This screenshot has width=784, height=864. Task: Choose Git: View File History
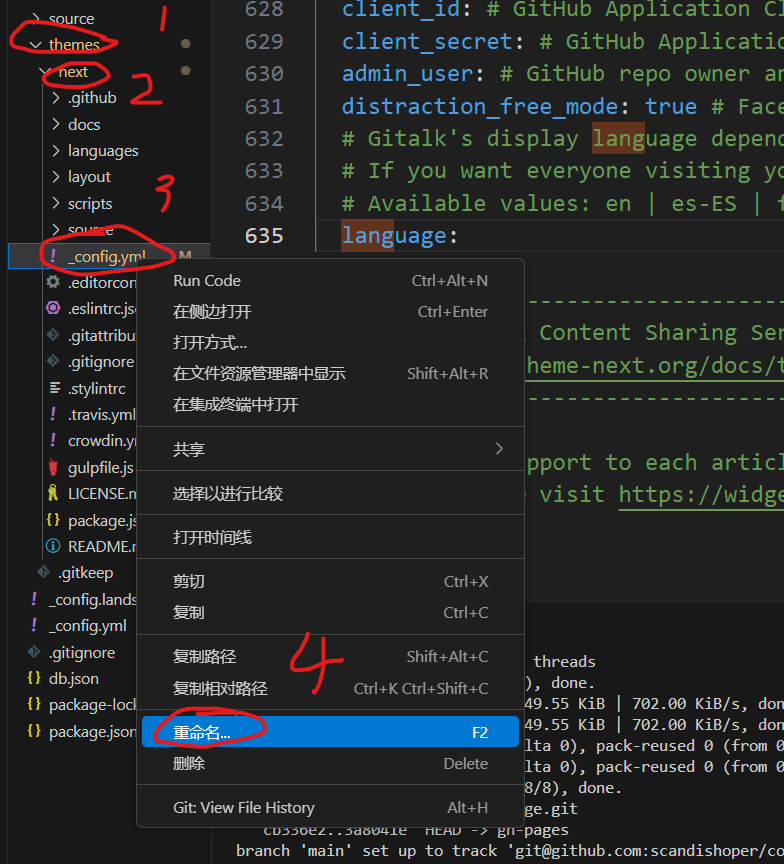pyautogui.click(x=244, y=807)
